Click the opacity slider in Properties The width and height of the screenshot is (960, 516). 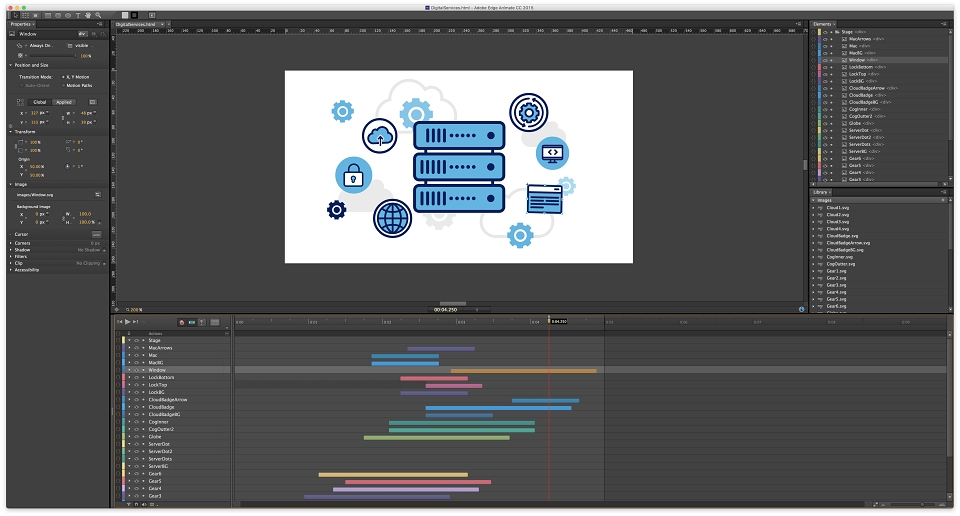(x=52, y=56)
